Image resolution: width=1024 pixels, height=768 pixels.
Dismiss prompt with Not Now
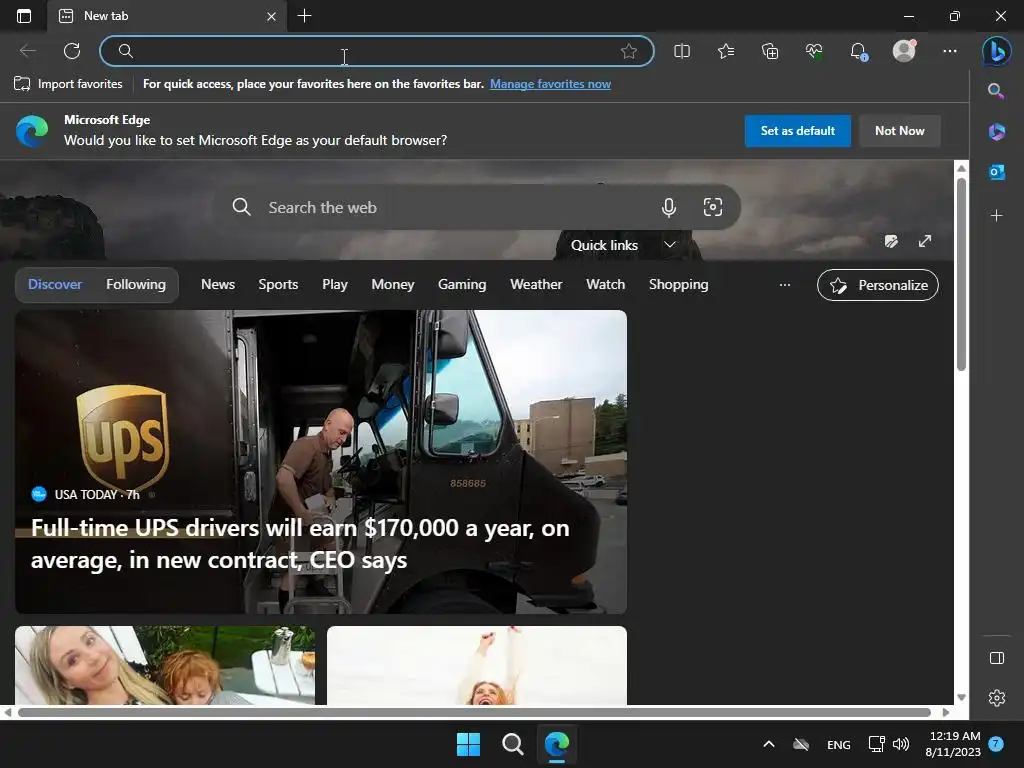click(900, 131)
